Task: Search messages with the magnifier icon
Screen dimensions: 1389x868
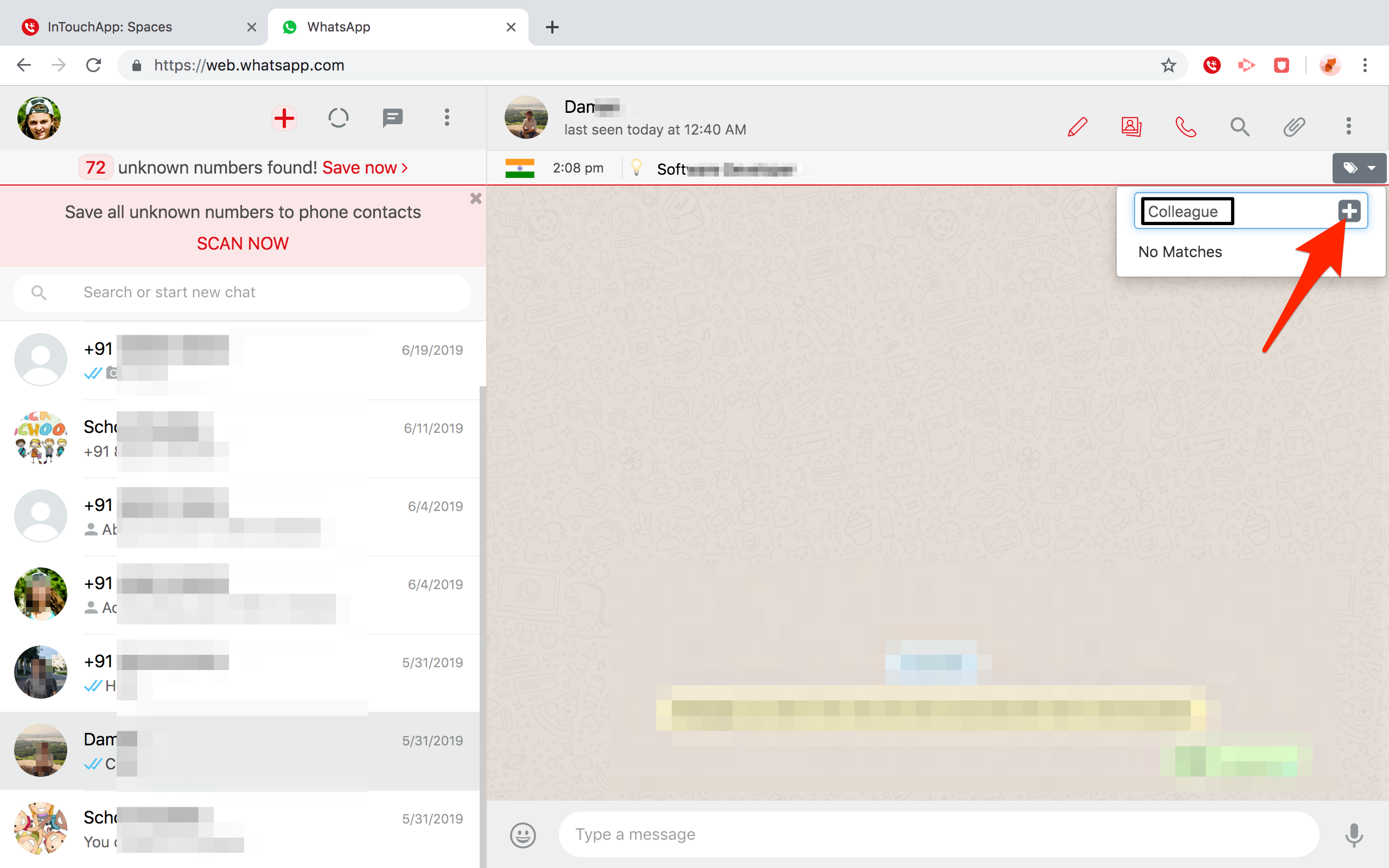Action: [x=1240, y=126]
